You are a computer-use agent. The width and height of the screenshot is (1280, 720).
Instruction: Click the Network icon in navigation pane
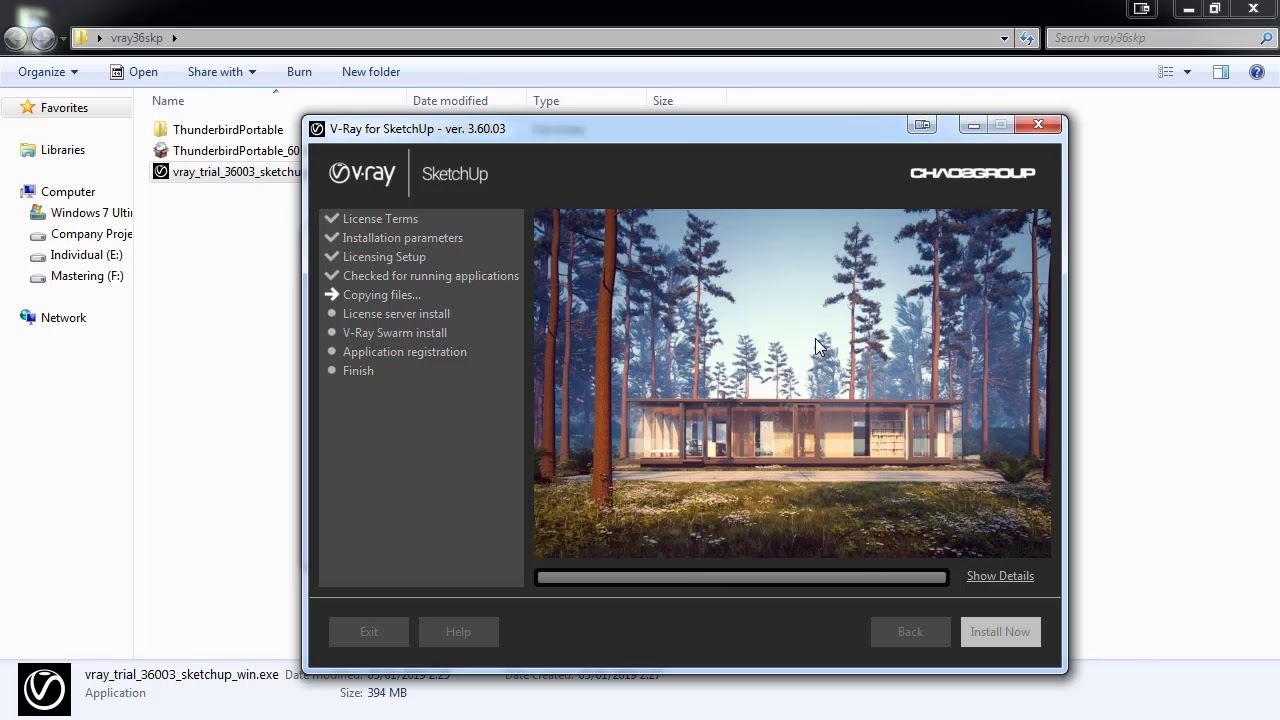coord(28,318)
